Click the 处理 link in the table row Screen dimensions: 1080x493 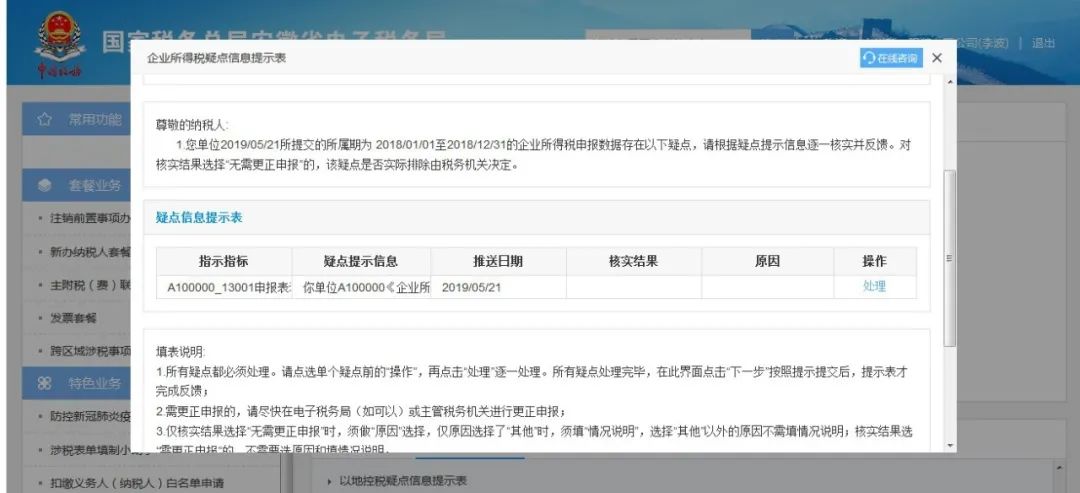click(x=874, y=287)
